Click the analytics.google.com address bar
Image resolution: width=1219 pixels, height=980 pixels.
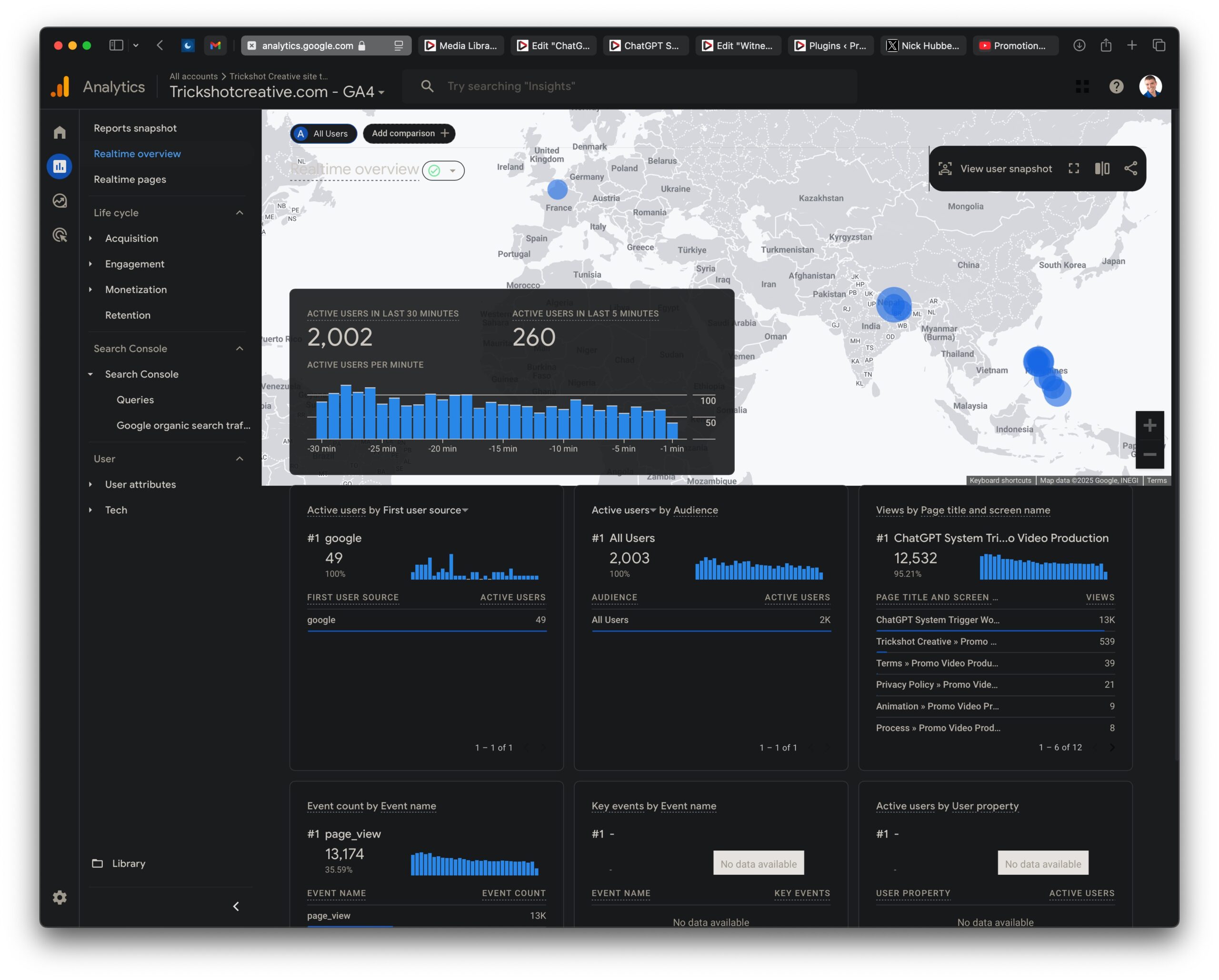coord(326,46)
